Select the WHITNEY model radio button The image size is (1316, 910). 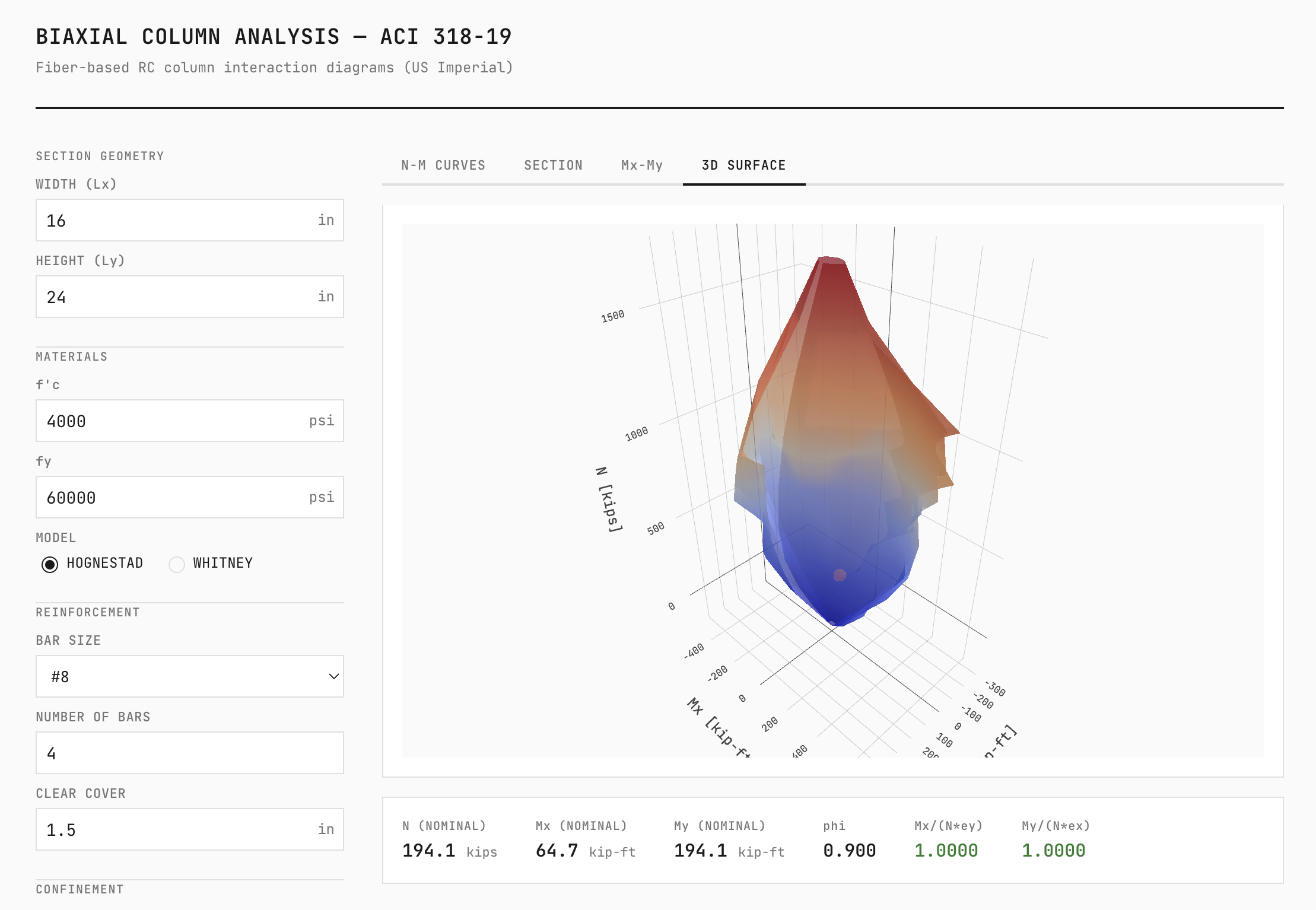point(177,564)
